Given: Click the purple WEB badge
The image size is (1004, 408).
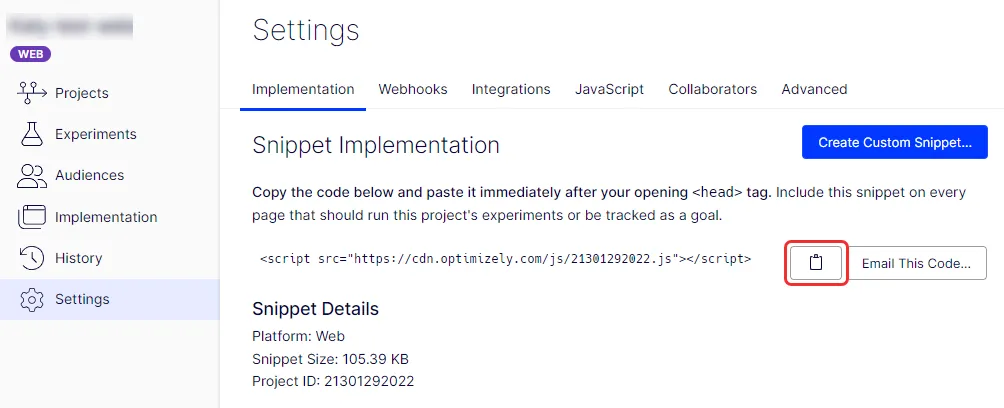Looking at the screenshot, I should [x=30, y=54].
